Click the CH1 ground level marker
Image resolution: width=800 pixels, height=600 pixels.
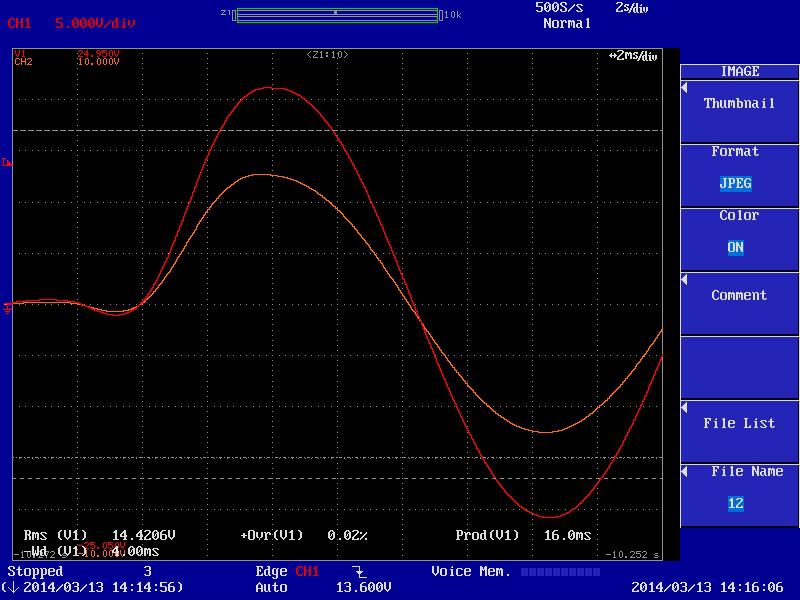(8, 307)
